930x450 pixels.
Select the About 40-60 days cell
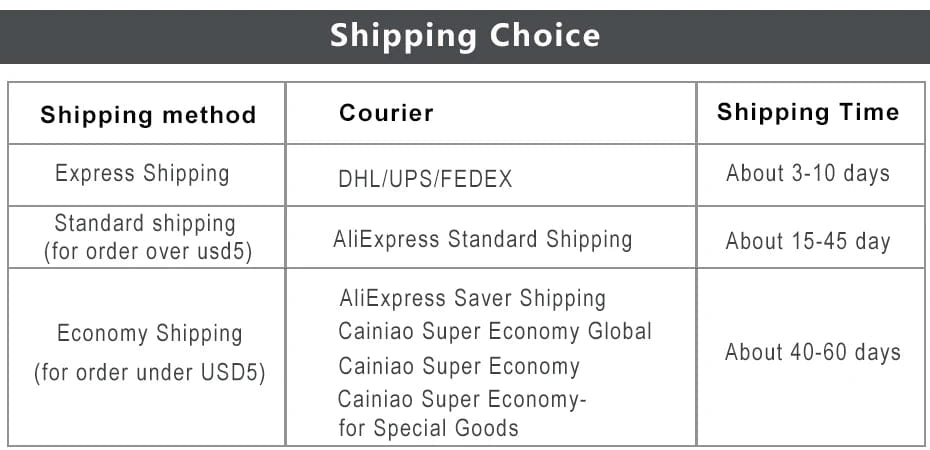(x=813, y=352)
